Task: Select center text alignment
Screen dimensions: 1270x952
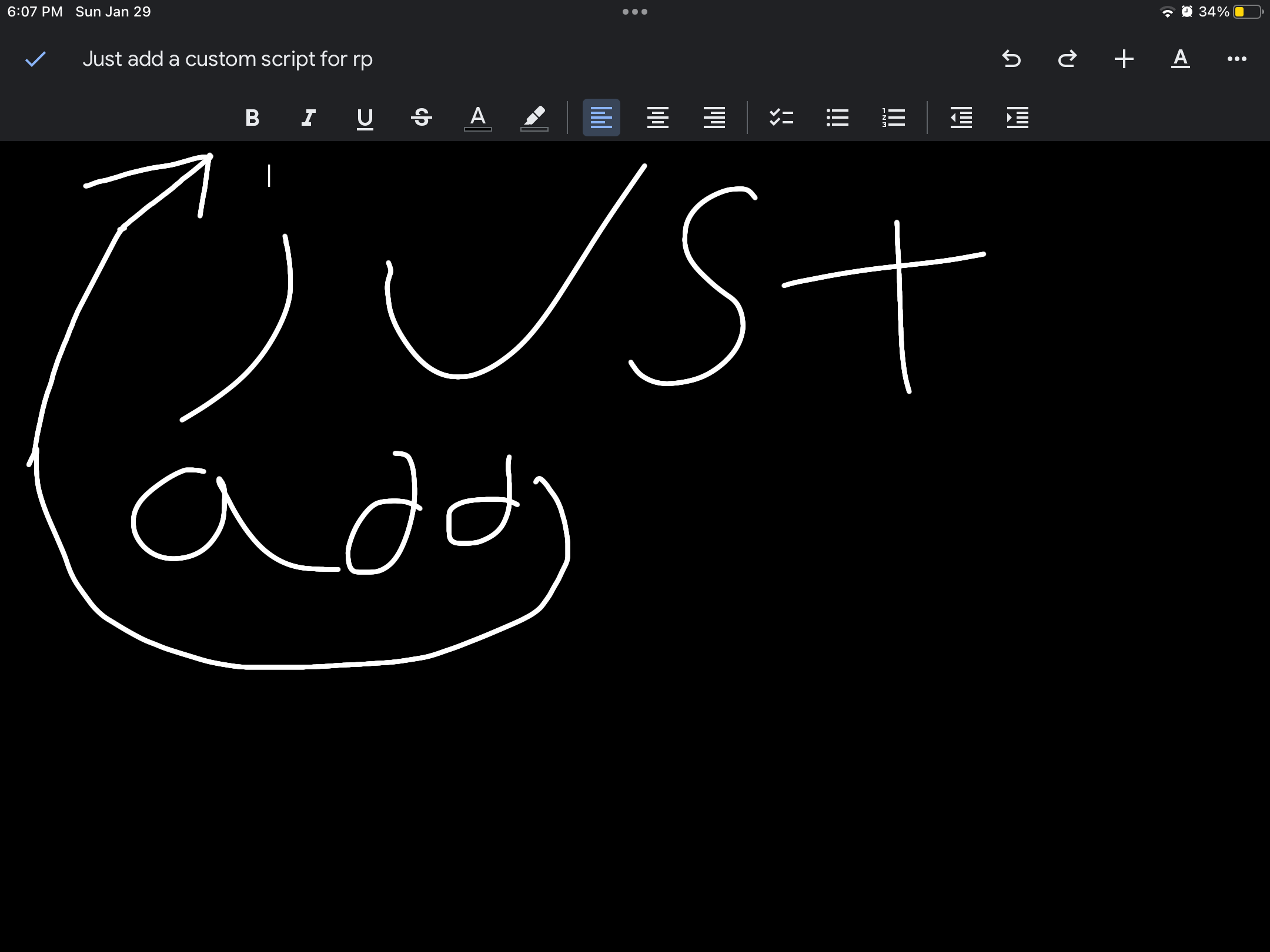Action: 658,118
